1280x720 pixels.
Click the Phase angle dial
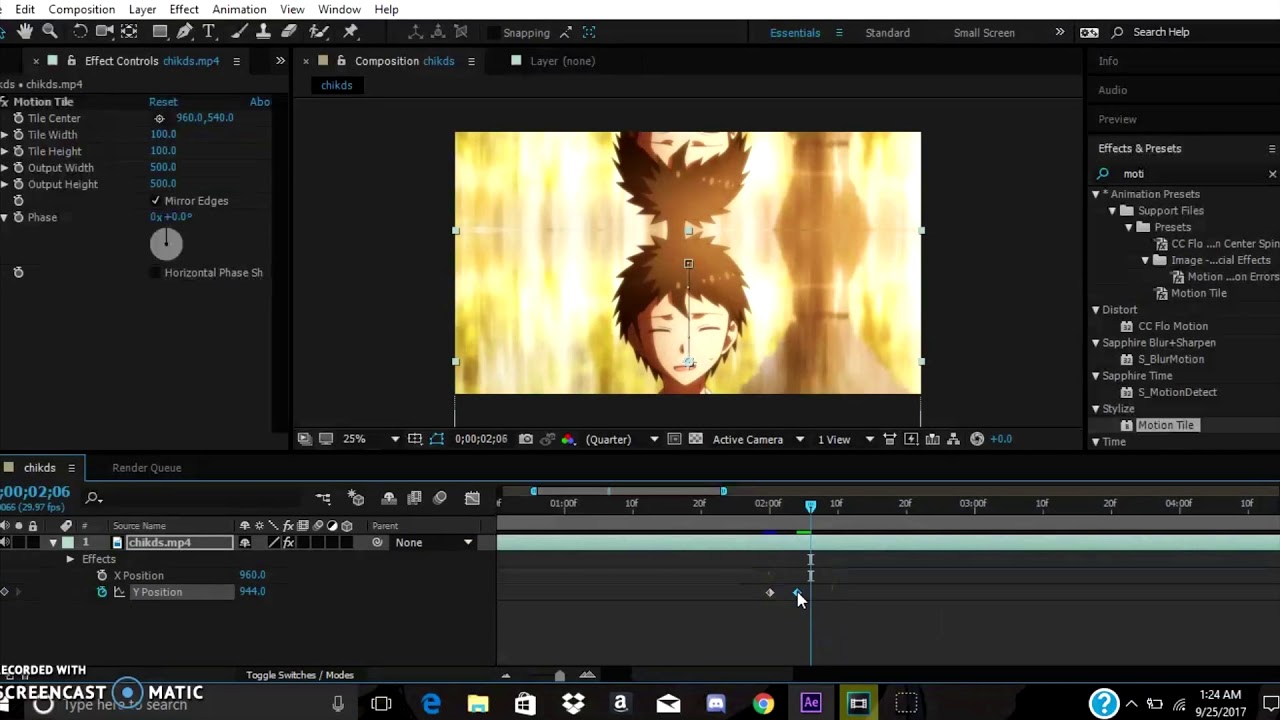coord(167,243)
